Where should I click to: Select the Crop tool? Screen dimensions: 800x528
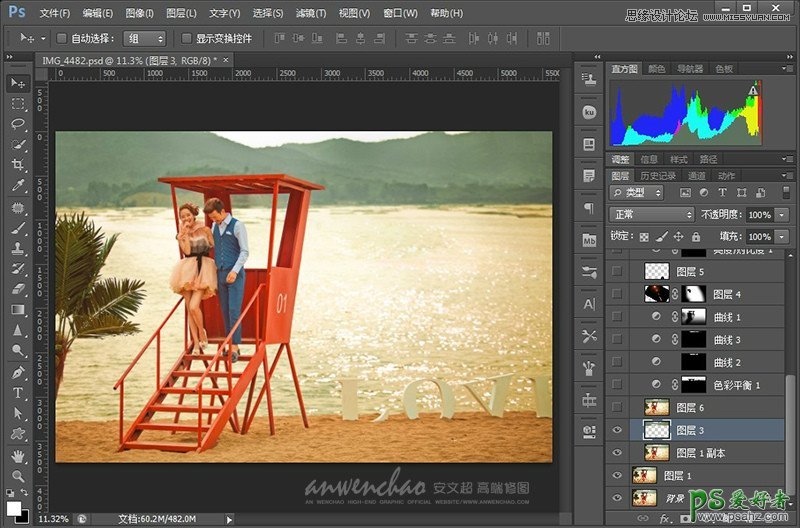[18, 165]
